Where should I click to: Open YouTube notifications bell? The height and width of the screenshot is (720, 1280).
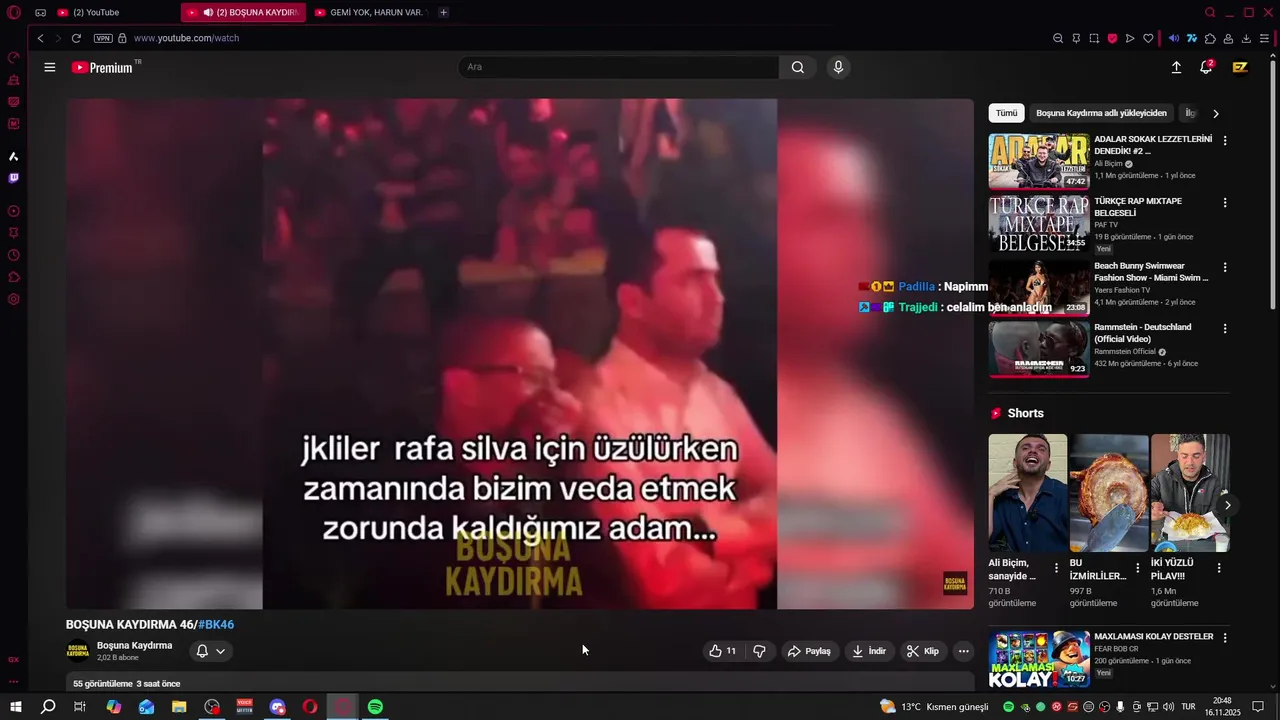tap(1206, 67)
